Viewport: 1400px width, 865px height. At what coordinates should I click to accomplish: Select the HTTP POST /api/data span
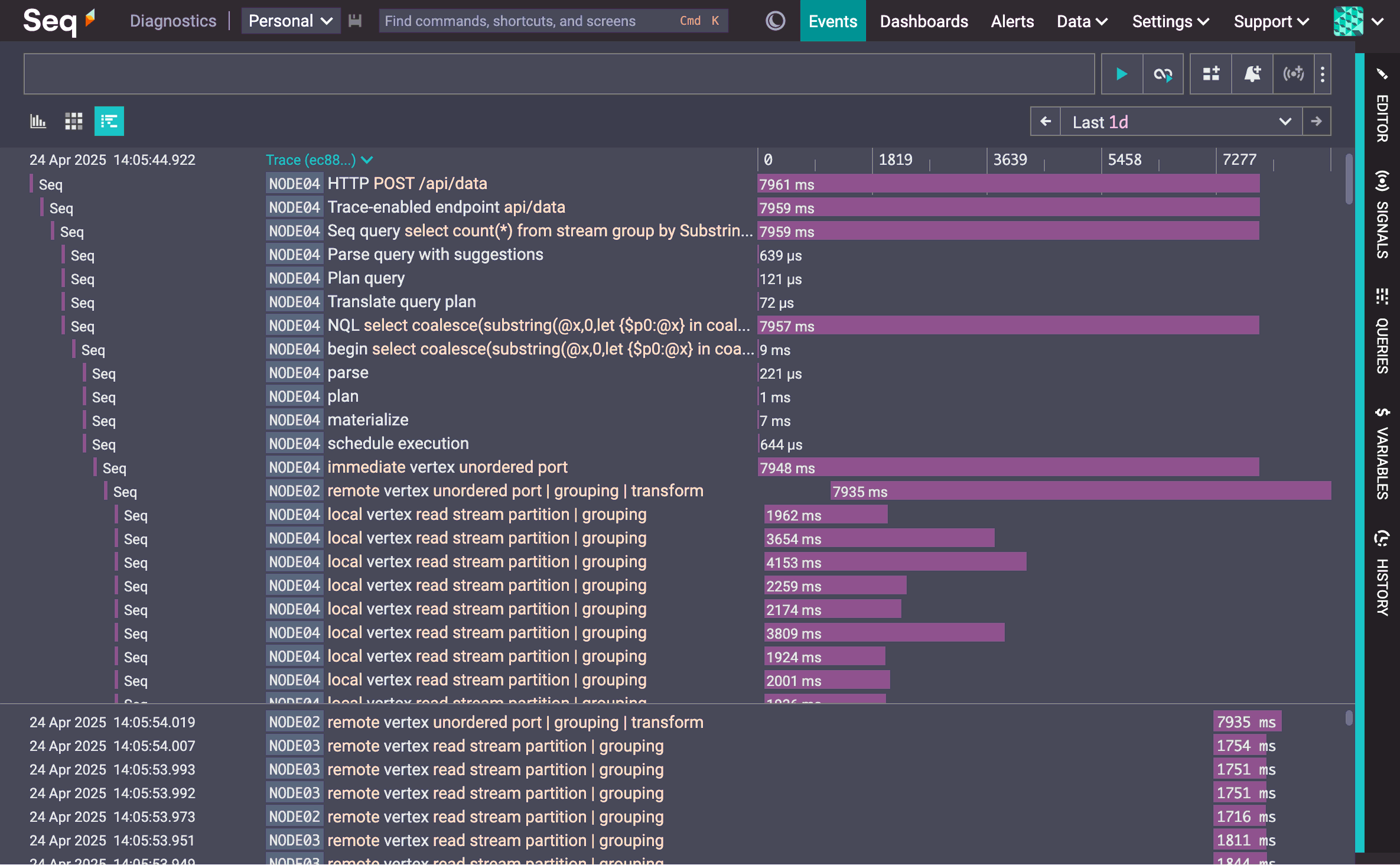point(407,184)
